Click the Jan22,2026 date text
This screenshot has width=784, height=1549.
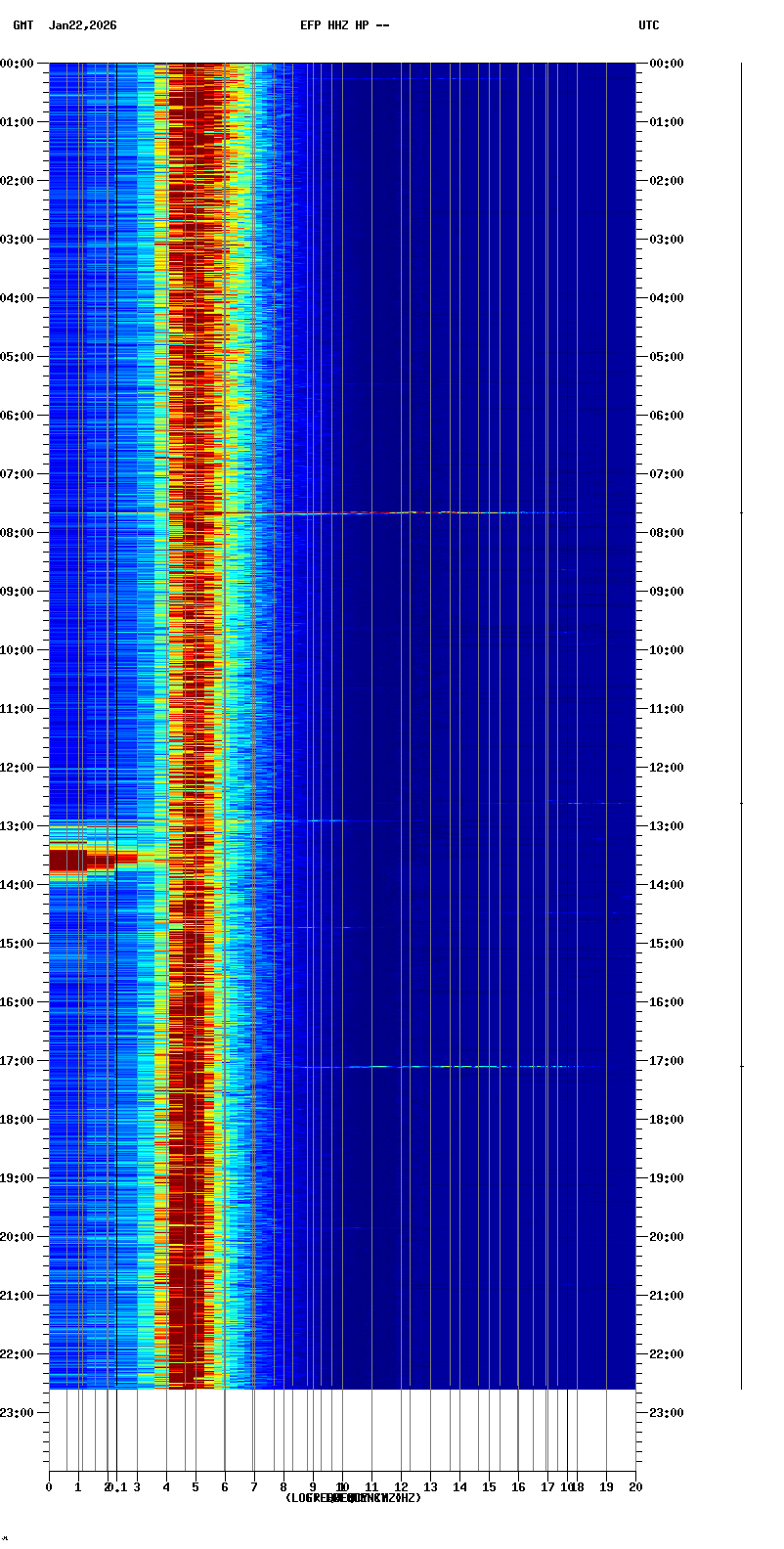coord(82,25)
